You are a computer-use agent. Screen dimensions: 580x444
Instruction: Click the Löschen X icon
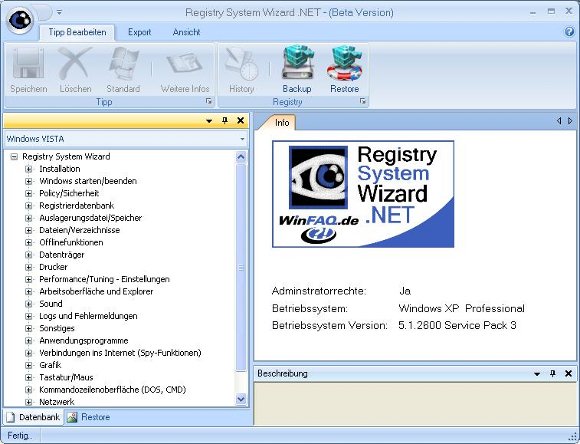click(75, 64)
